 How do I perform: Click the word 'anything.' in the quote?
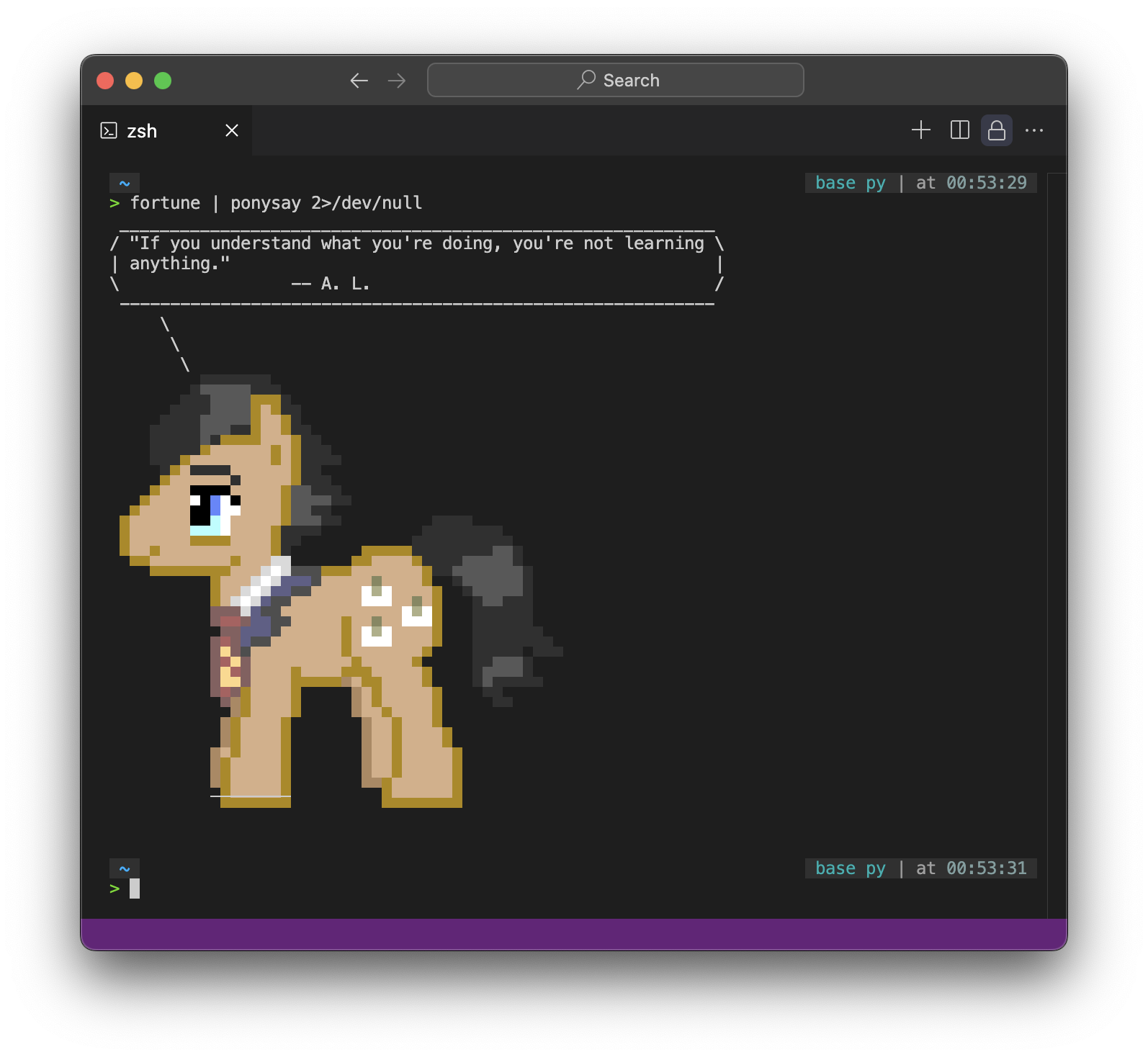(179, 264)
